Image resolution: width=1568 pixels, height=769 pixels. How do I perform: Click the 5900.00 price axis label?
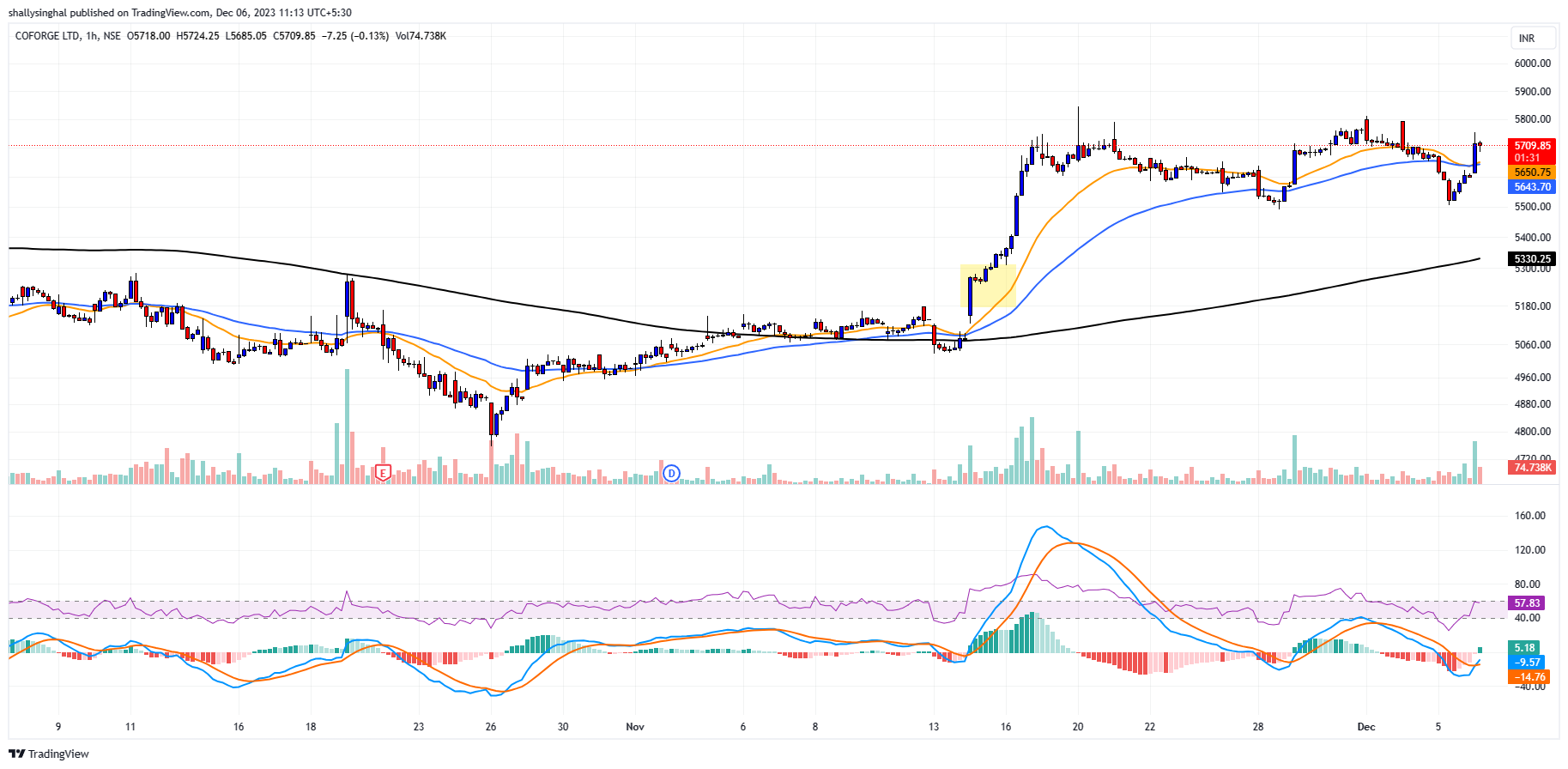[x=1533, y=92]
